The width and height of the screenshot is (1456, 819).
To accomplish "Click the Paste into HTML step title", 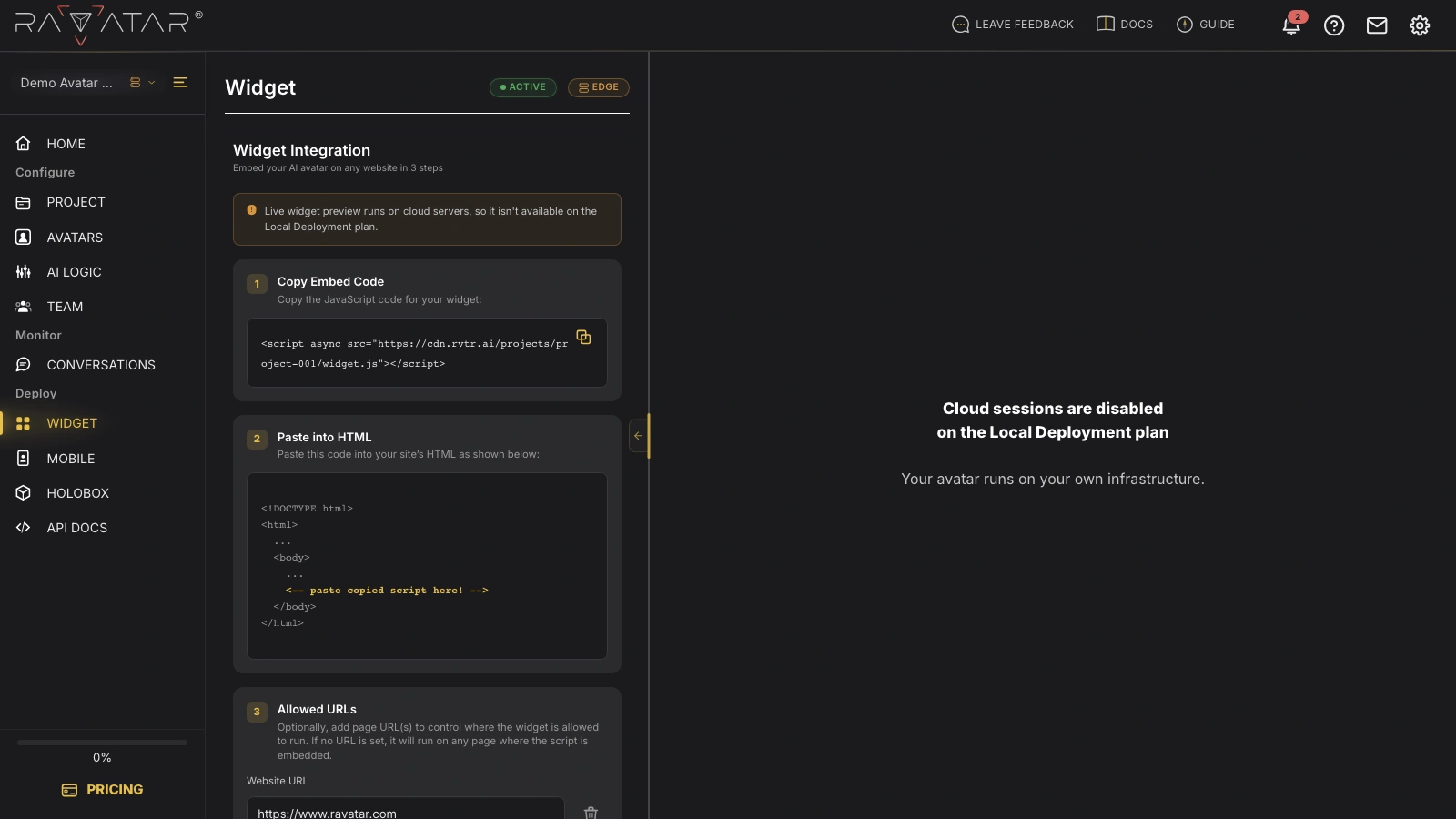I will 324,438.
